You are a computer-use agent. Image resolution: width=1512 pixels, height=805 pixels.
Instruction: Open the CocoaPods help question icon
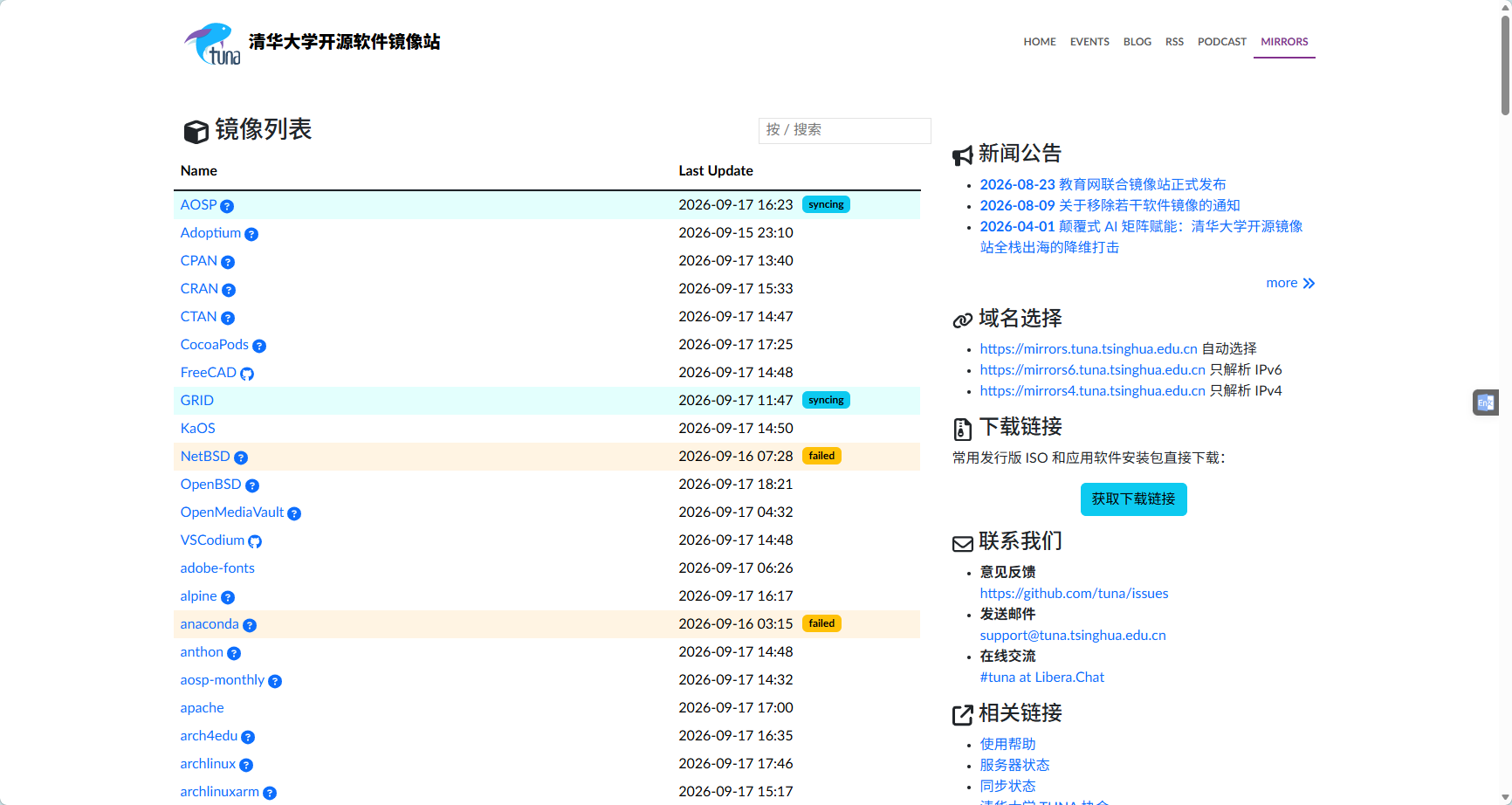(x=259, y=346)
